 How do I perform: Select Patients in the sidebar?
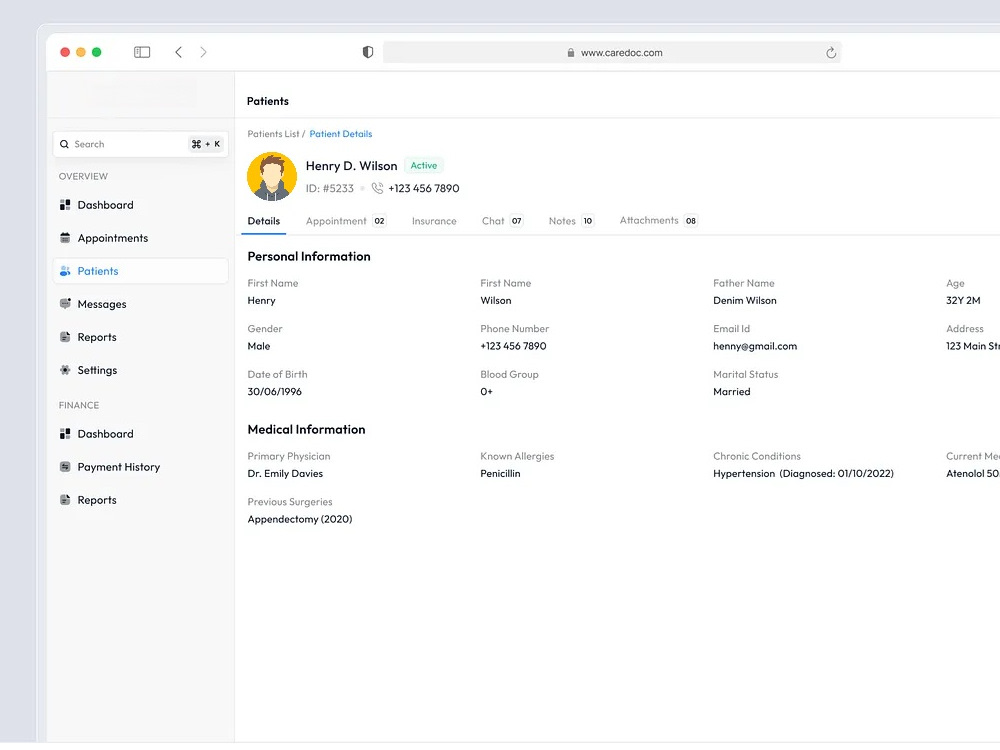[140, 271]
